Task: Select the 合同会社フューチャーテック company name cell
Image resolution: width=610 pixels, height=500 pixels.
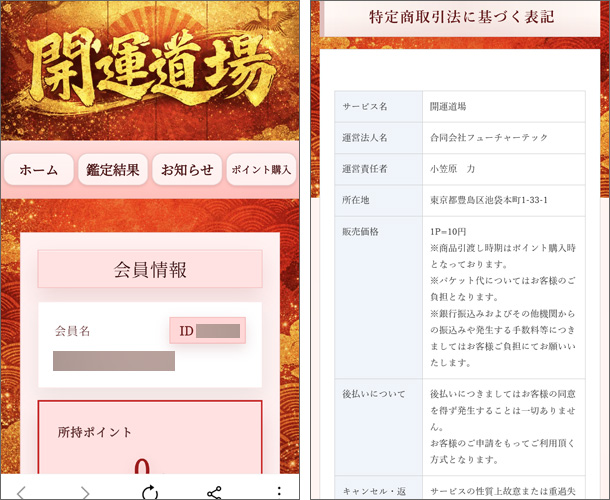Action: [504, 138]
